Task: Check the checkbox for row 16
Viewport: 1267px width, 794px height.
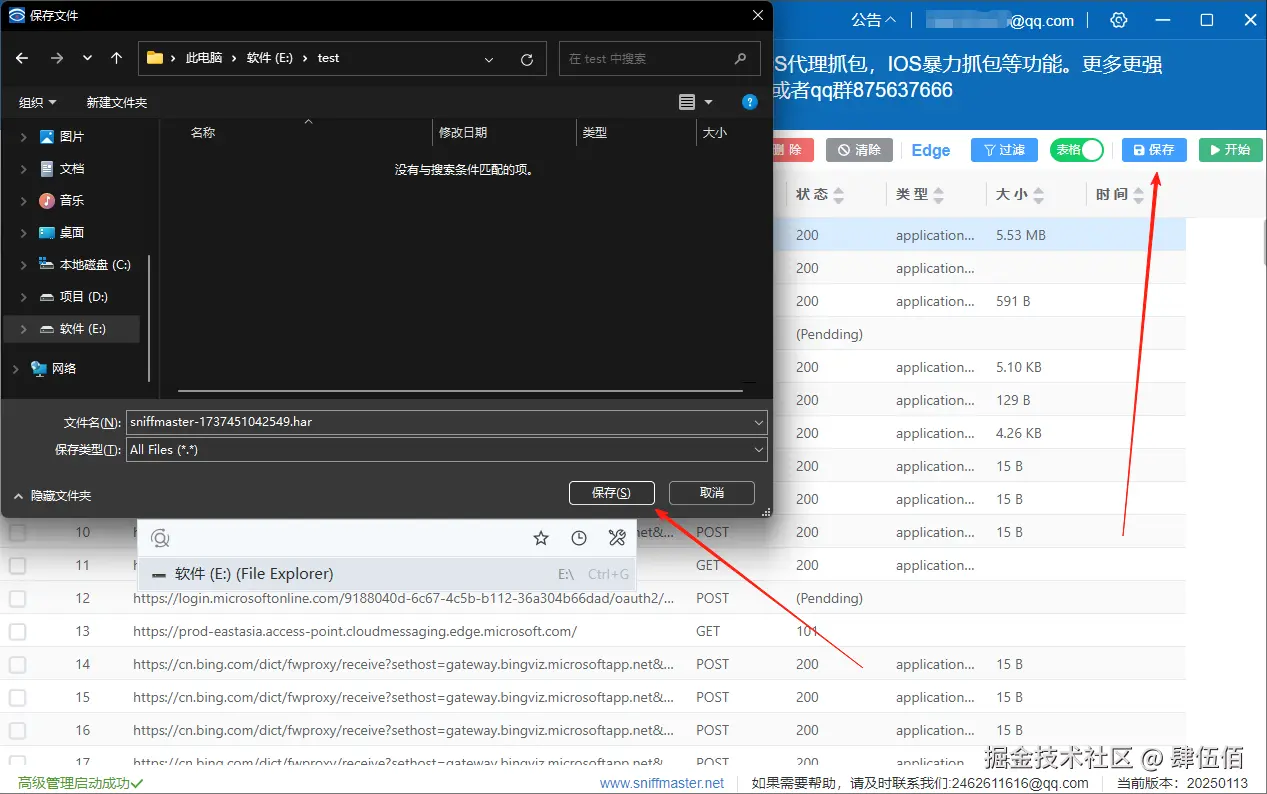Action: (18, 730)
